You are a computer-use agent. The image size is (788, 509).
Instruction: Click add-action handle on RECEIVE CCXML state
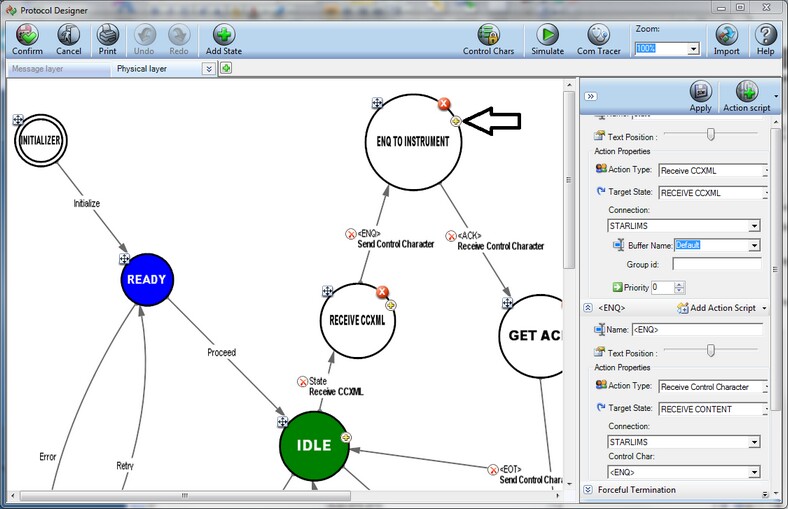[390, 305]
